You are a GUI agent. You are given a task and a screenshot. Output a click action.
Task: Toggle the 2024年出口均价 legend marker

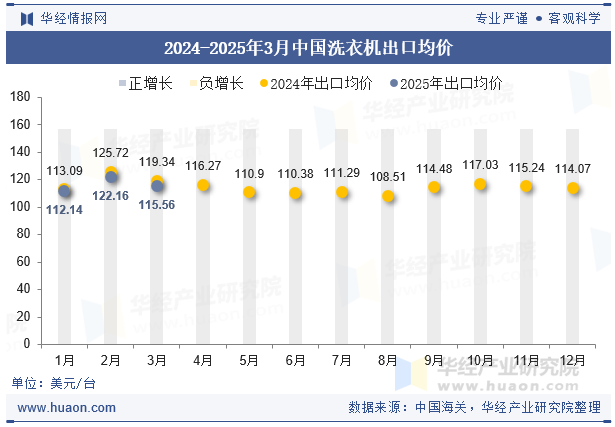264,83
